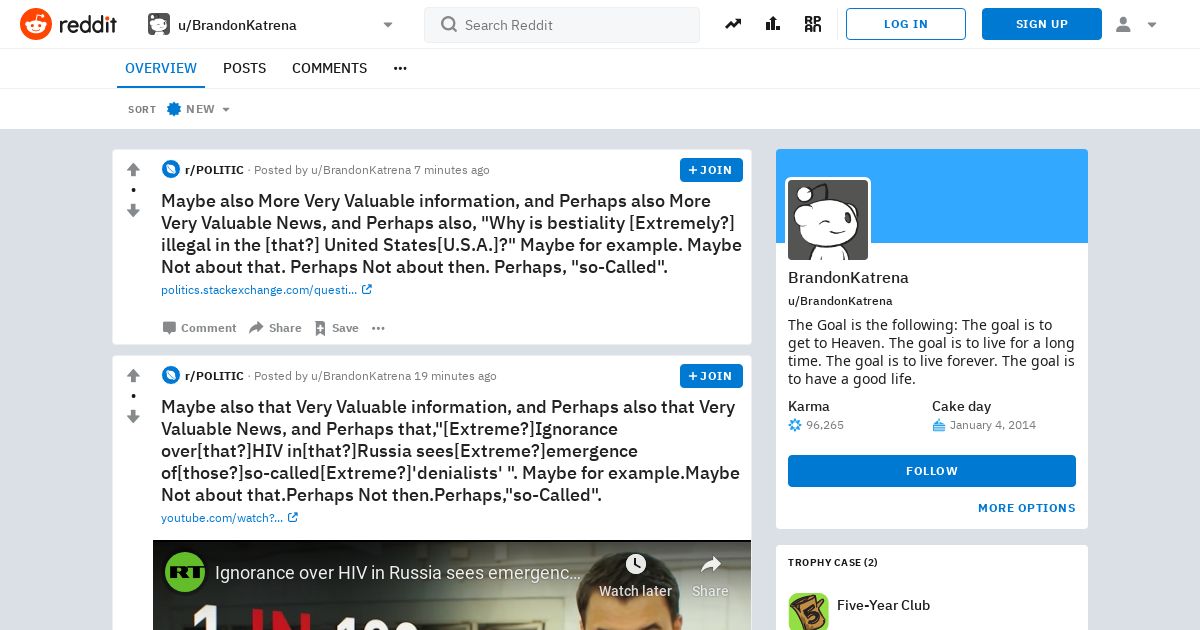Open u/BrandonKatrena author link on first post
The height and width of the screenshot is (630, 1200).
pos(361,170)
